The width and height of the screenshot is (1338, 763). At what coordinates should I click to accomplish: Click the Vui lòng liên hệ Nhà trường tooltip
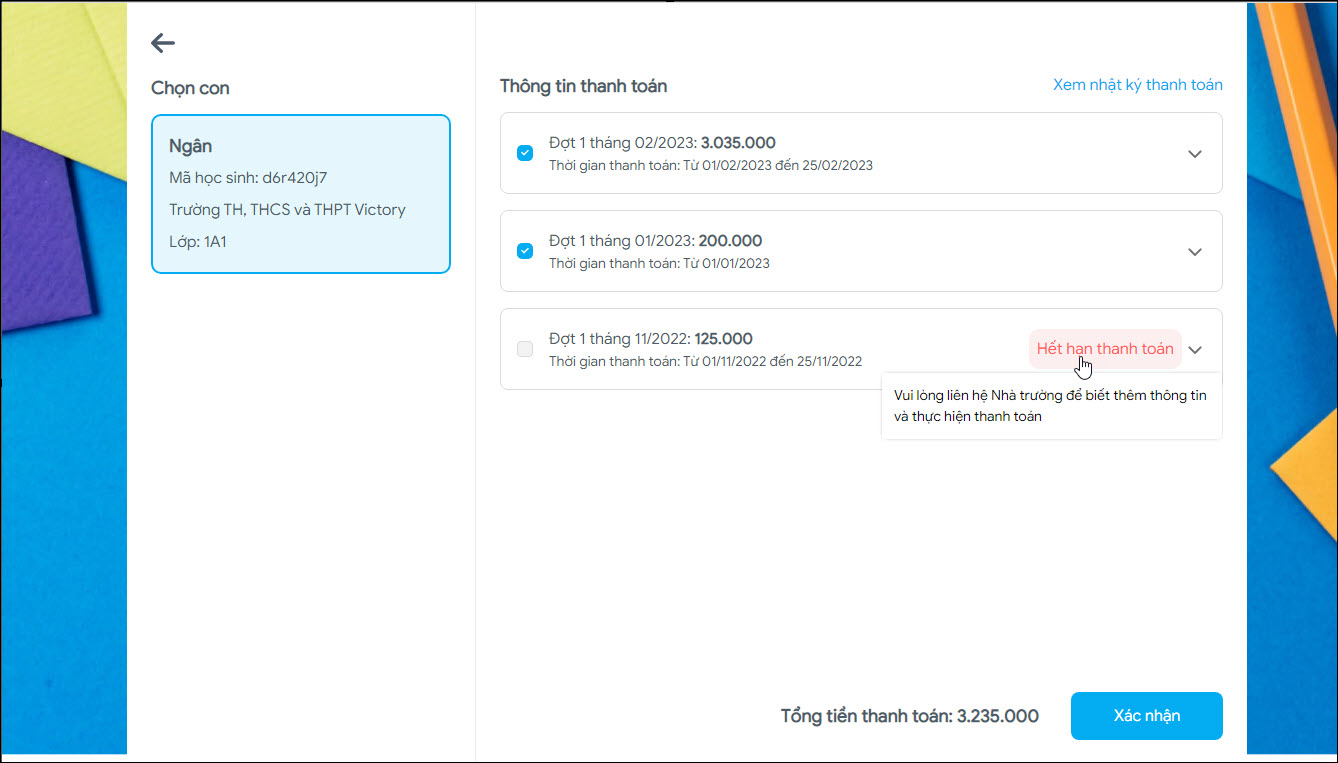1050,406
